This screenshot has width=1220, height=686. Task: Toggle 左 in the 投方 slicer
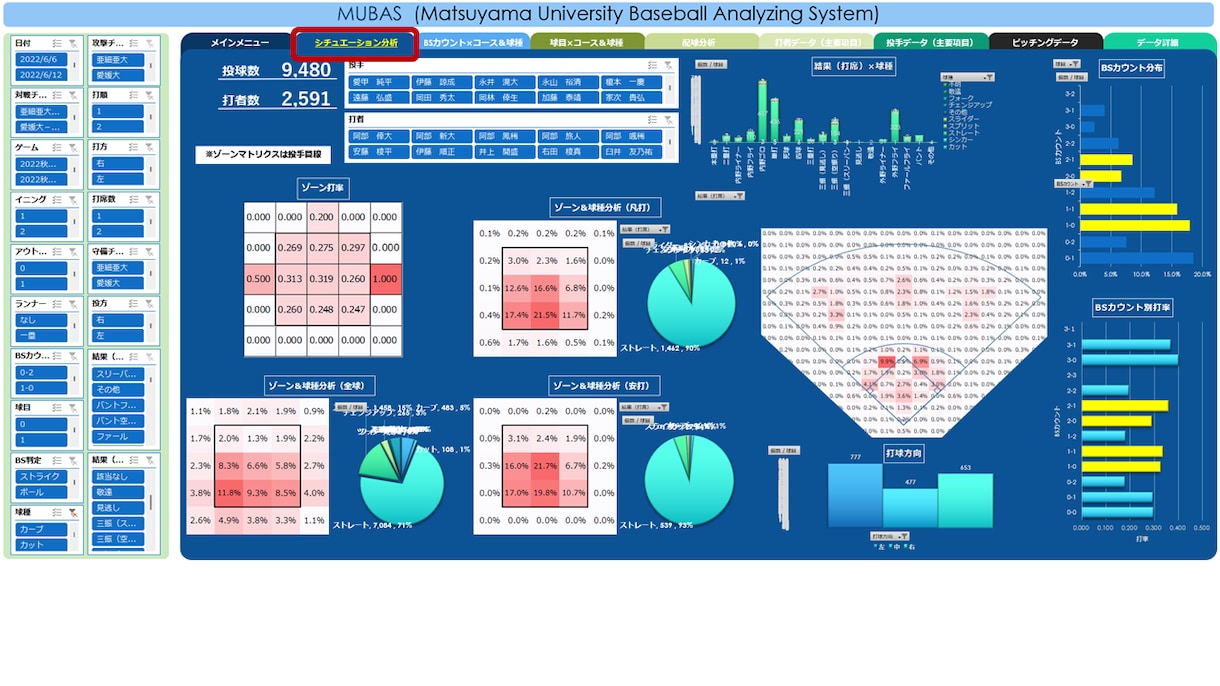click(119, 336)
